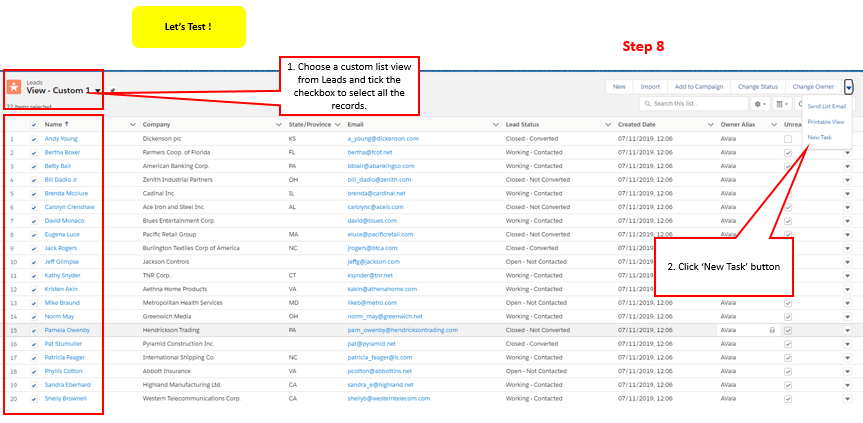Uncheck the Shelly Brownell row checkbox
Viewport: 863px width, 423px height.
pos(34,398)
